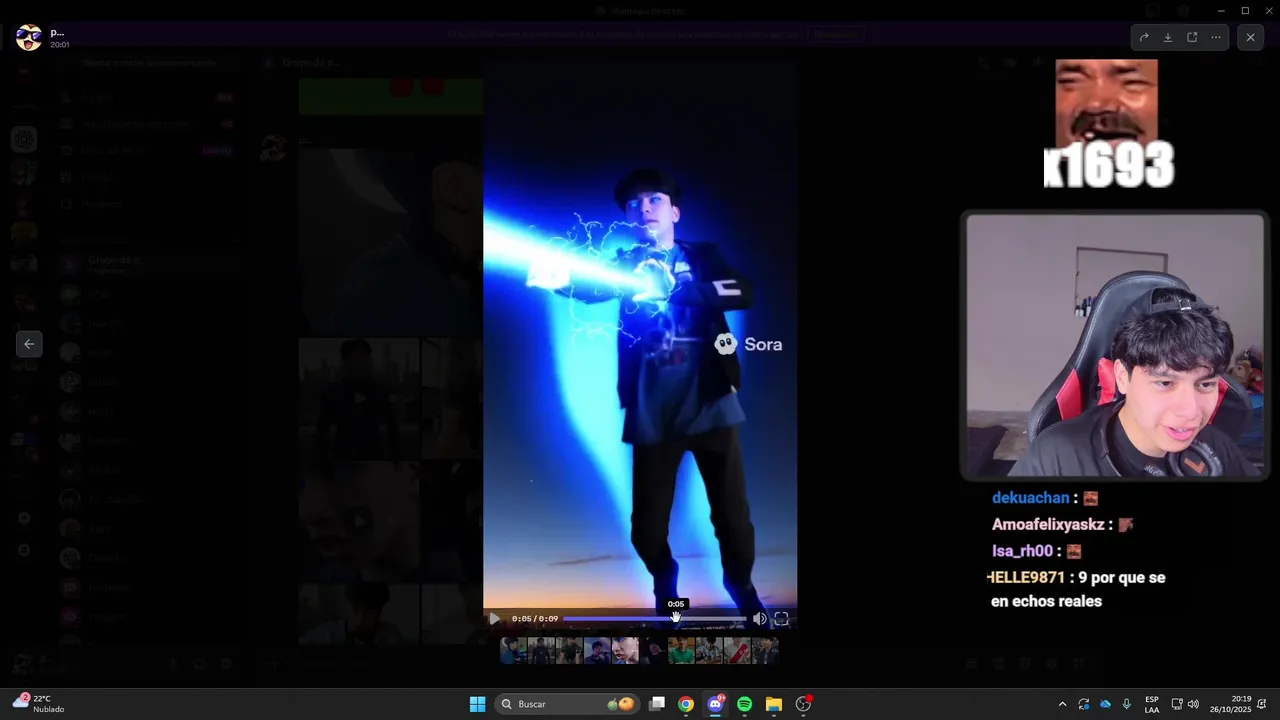Open Discord from the taskbar
The image size is (1280, 720).
[715, 704]
